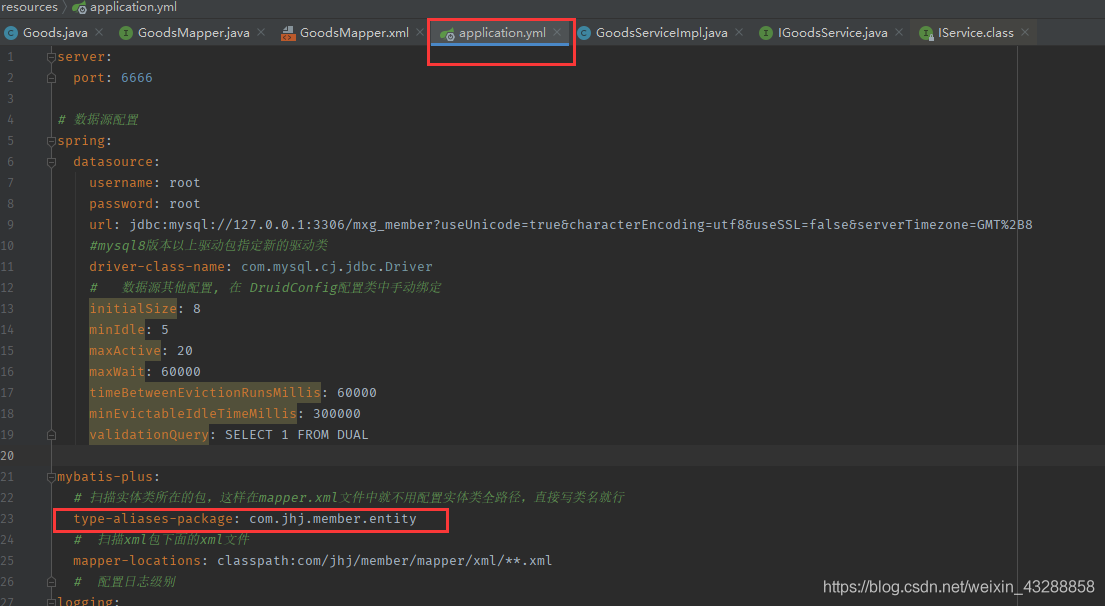This screenshot has height=606, width=1105.
Task: Click the IService.class locked file icon
Action: 927,33
